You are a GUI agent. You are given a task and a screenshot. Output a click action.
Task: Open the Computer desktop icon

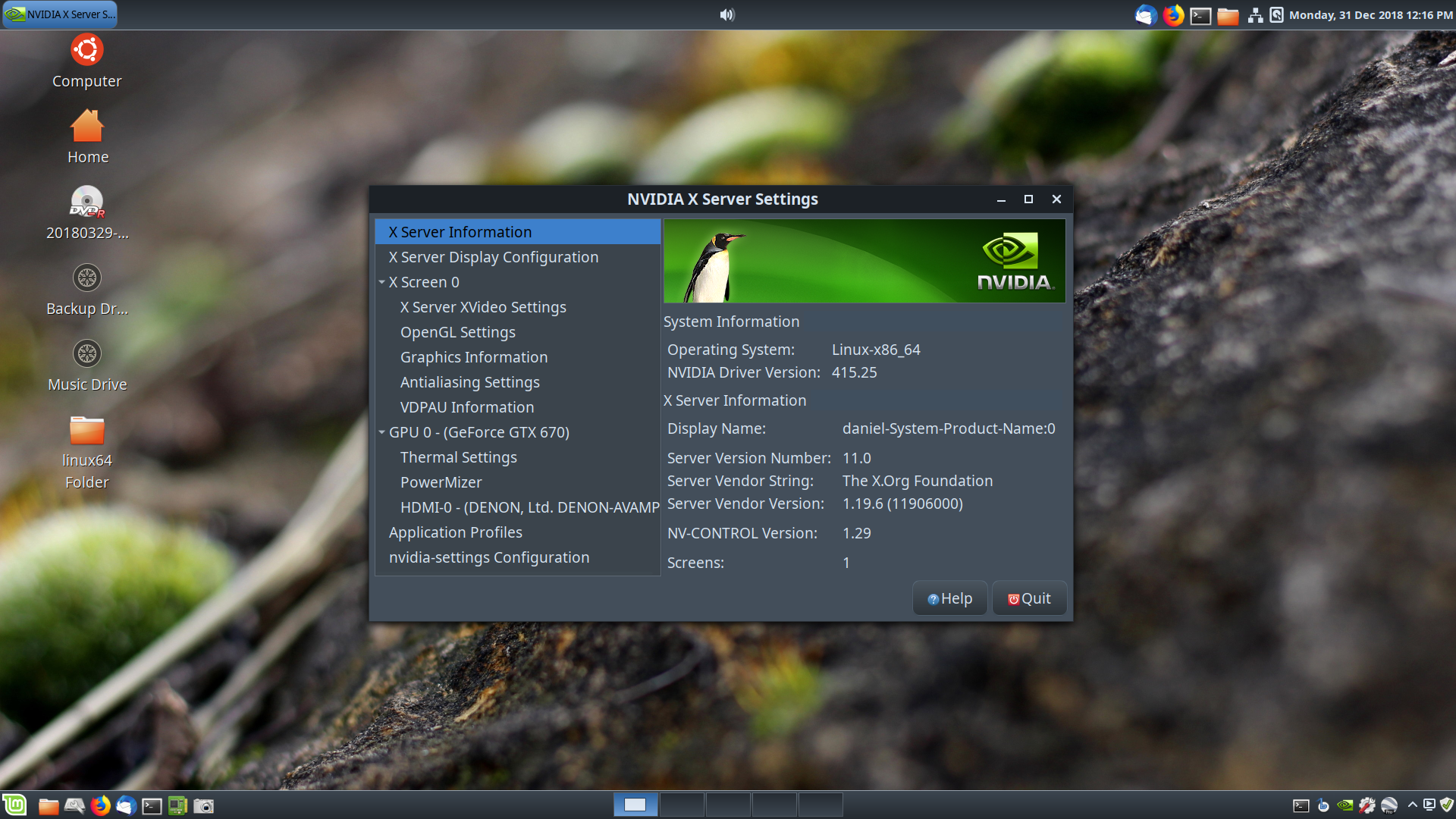tap(86, 62)
